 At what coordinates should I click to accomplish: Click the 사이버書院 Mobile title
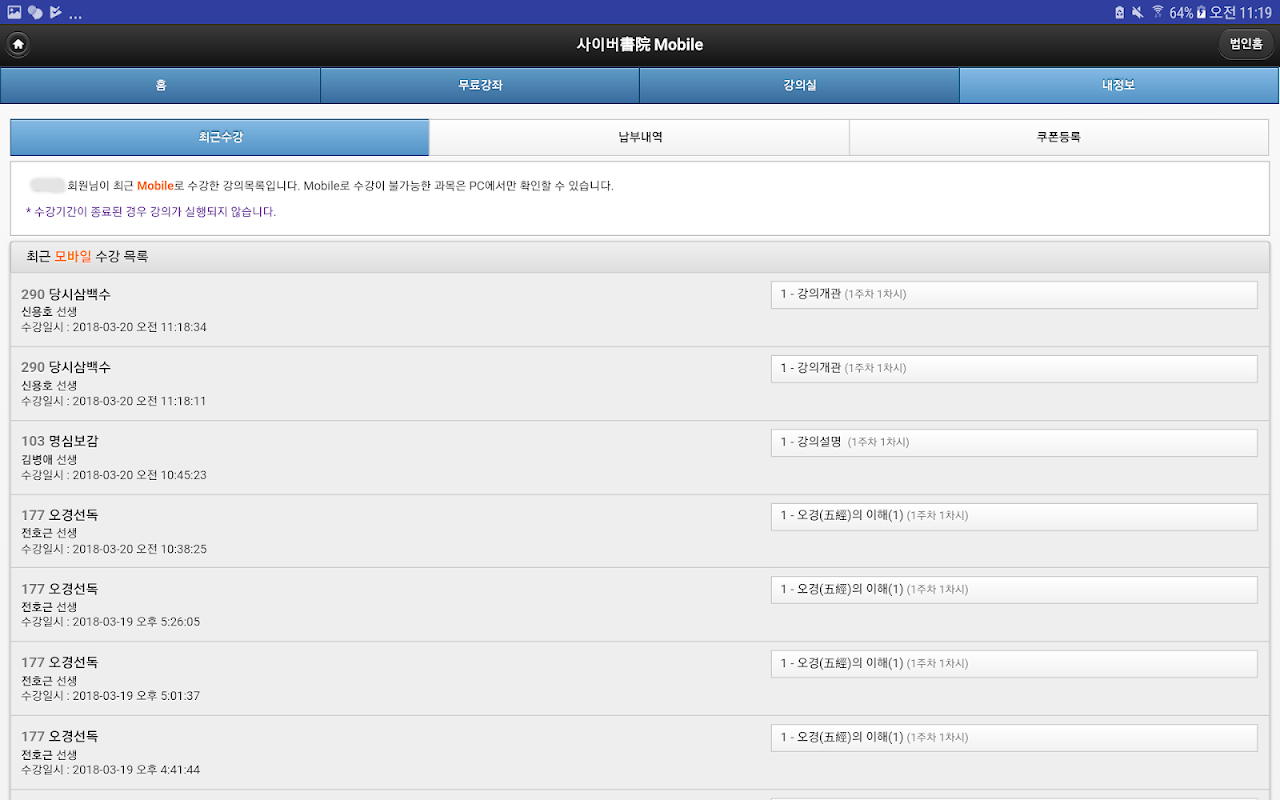[640, 44]
